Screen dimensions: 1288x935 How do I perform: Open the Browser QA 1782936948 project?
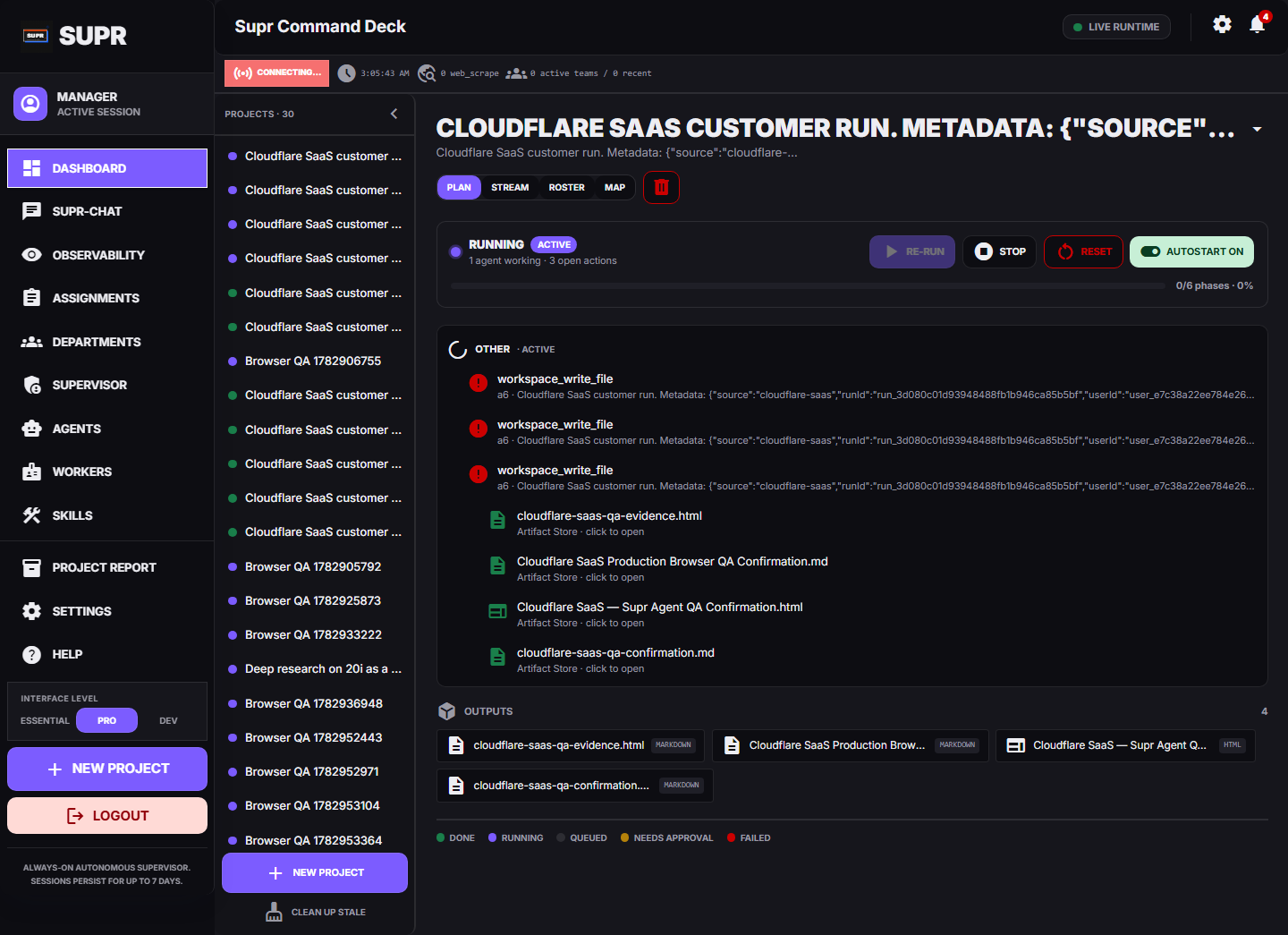click(315, 703)
